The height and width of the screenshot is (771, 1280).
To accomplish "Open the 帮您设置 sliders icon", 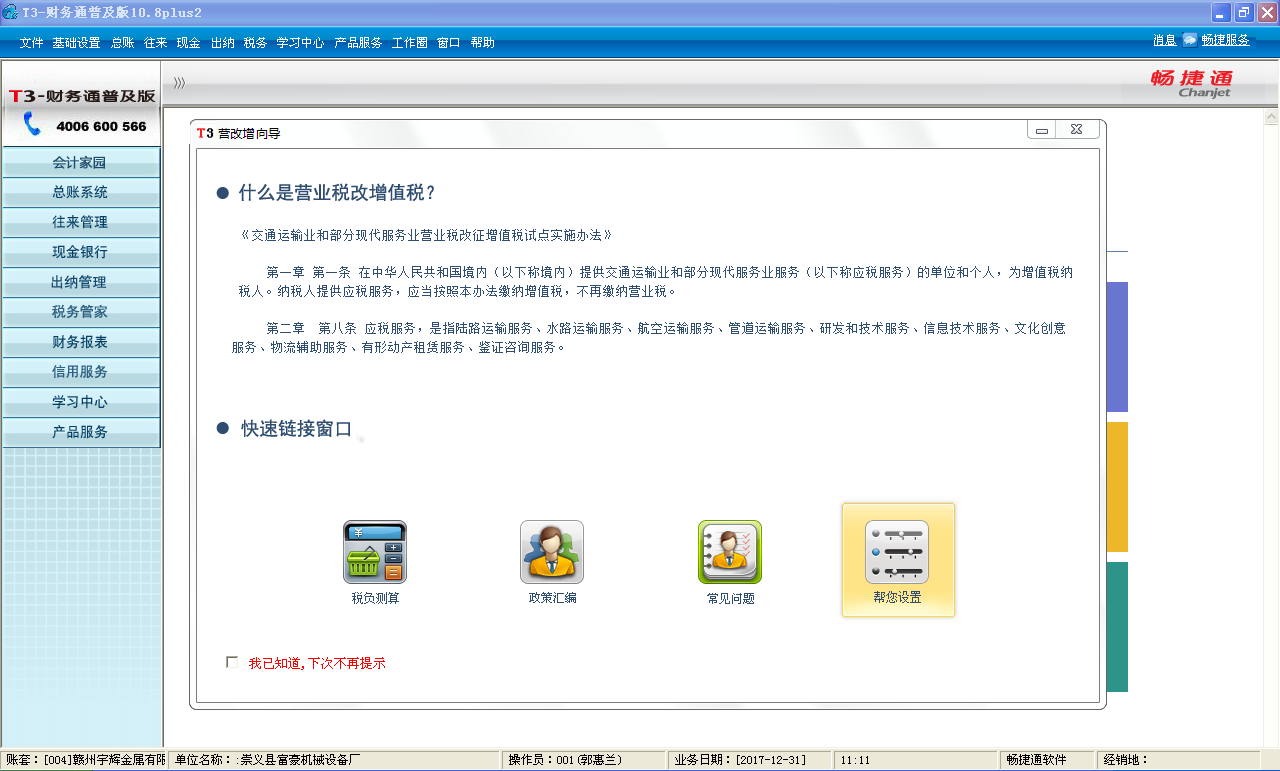I will (x=897, y=552).
